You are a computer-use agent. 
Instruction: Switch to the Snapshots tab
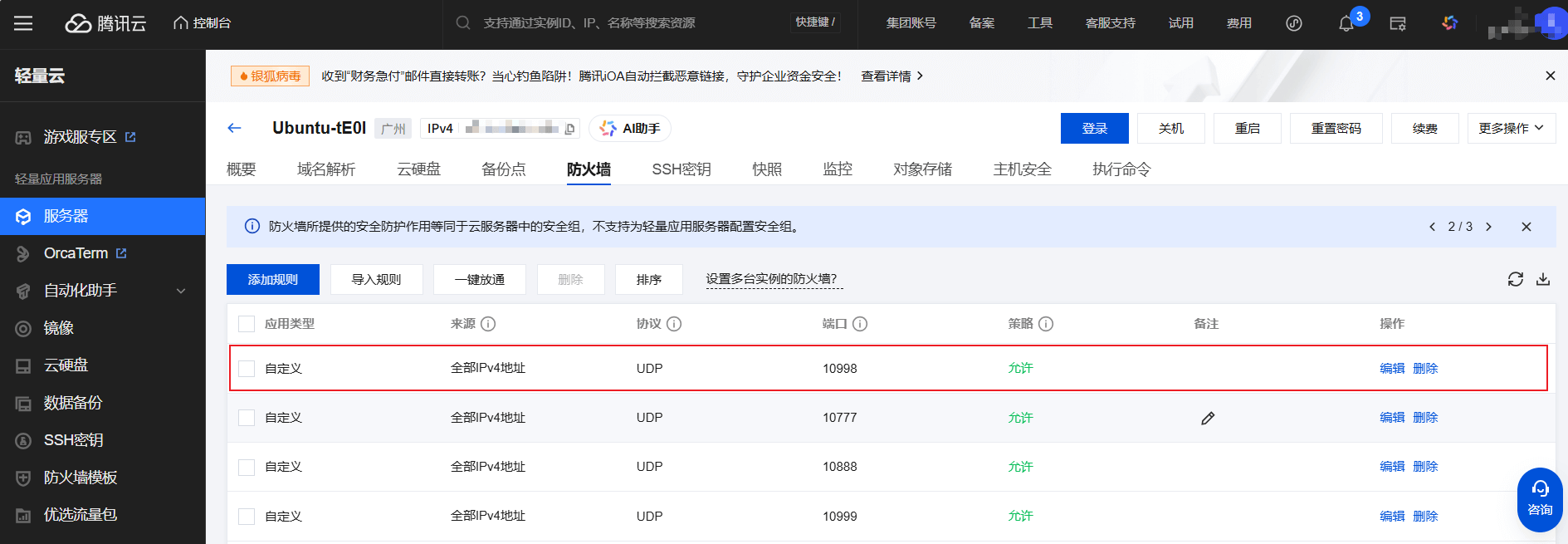coord(767,169)
